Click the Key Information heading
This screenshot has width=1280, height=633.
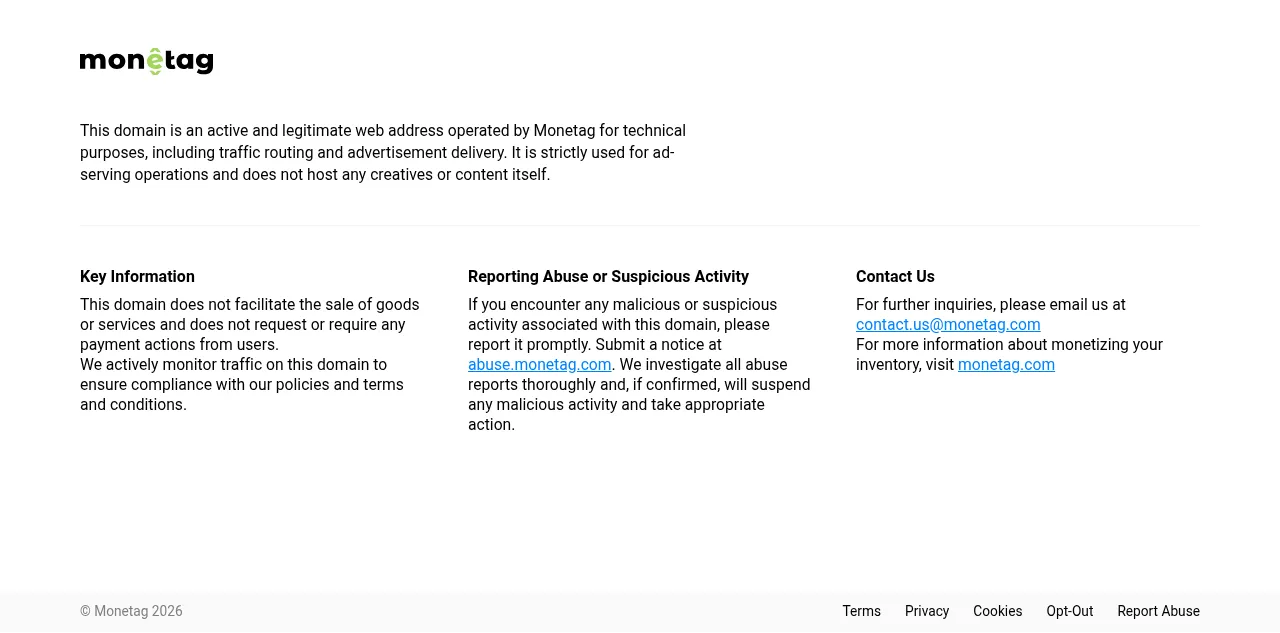click(x=137, y=277)
